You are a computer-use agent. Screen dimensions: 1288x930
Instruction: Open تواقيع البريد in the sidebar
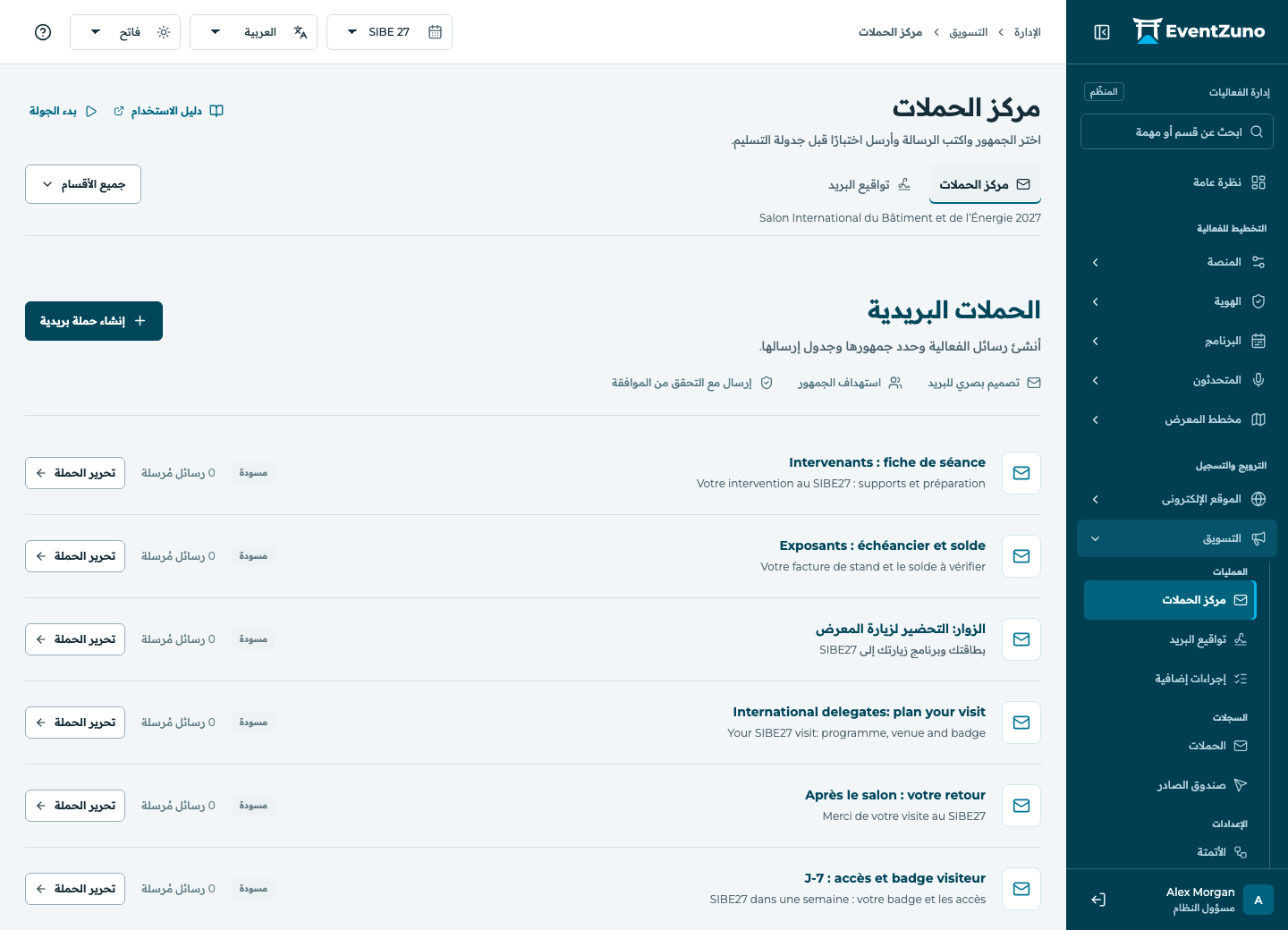coord(1170,639)
